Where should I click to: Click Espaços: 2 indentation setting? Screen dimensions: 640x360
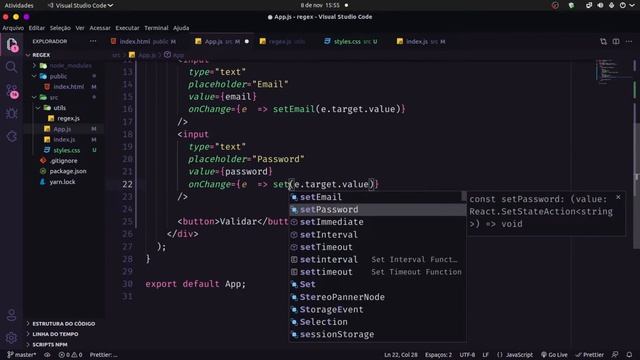click(x=438, y=355)
